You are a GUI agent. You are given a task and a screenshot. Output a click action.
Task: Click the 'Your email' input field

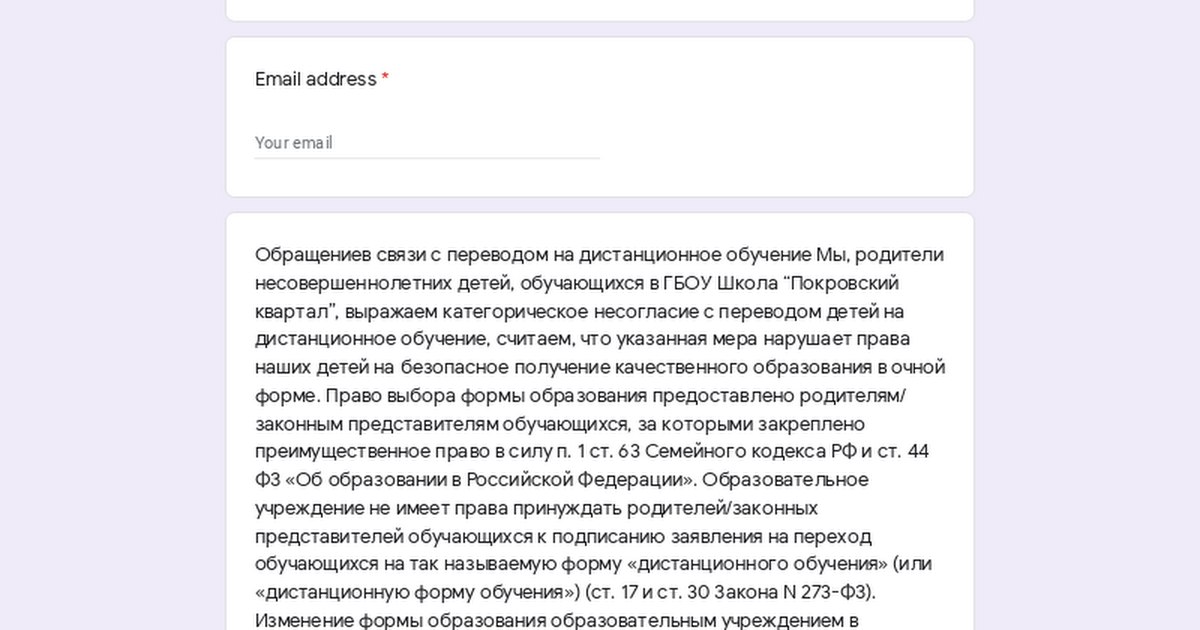pyautogui.click(x=427, y=143)
